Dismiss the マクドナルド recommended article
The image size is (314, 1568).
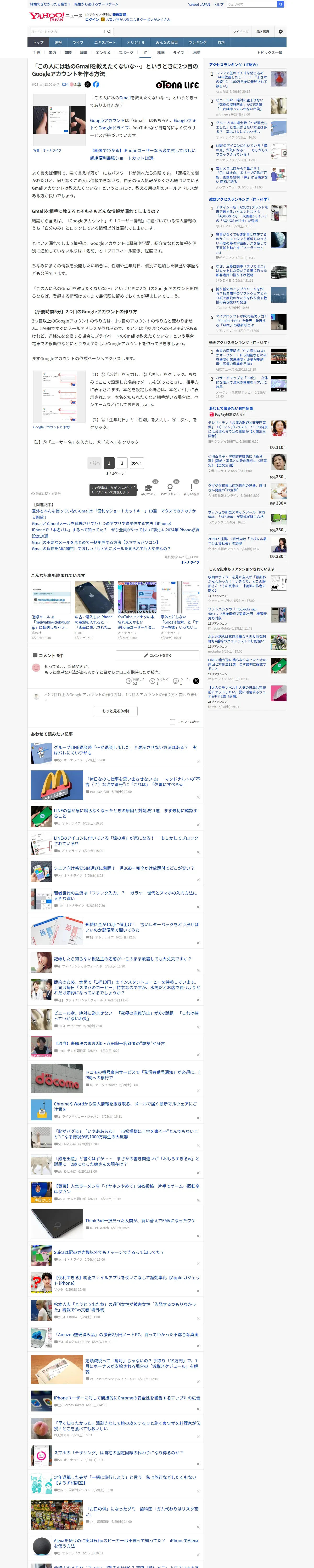pyautogui.click(x=198, y=797)
